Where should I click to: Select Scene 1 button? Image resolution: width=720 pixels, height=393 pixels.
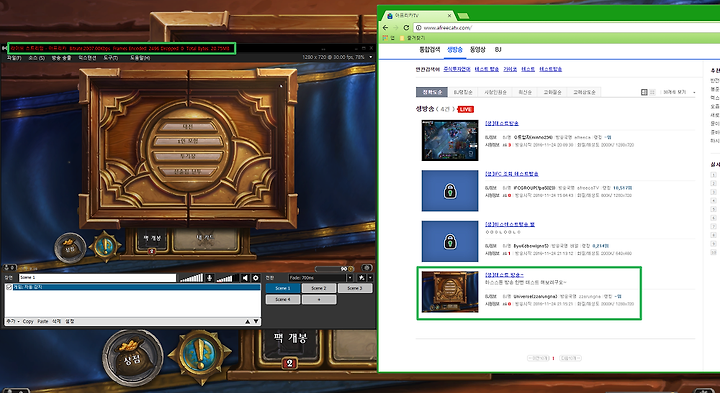pyautogui.click(x=283, y=288)
